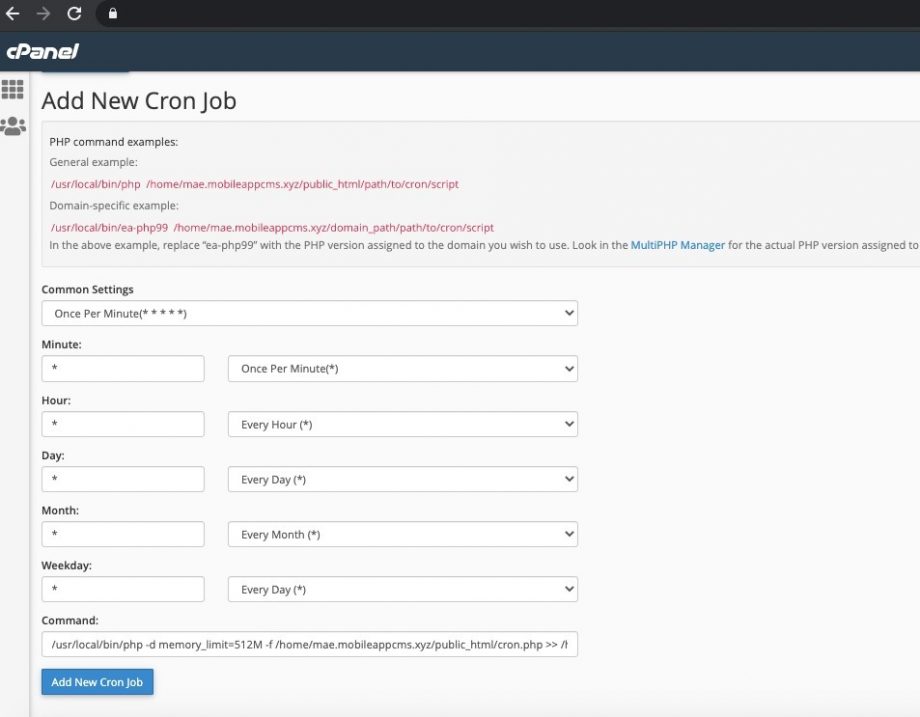920x717 pixels.
Task: Click the cPanel logo
Action: 42,51
